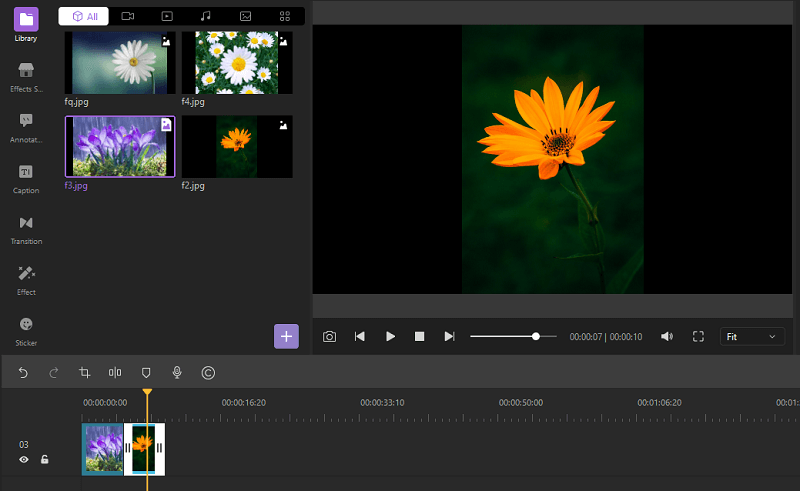
Task: Switch to the audio music tab
Action: (x=205, y=16)
